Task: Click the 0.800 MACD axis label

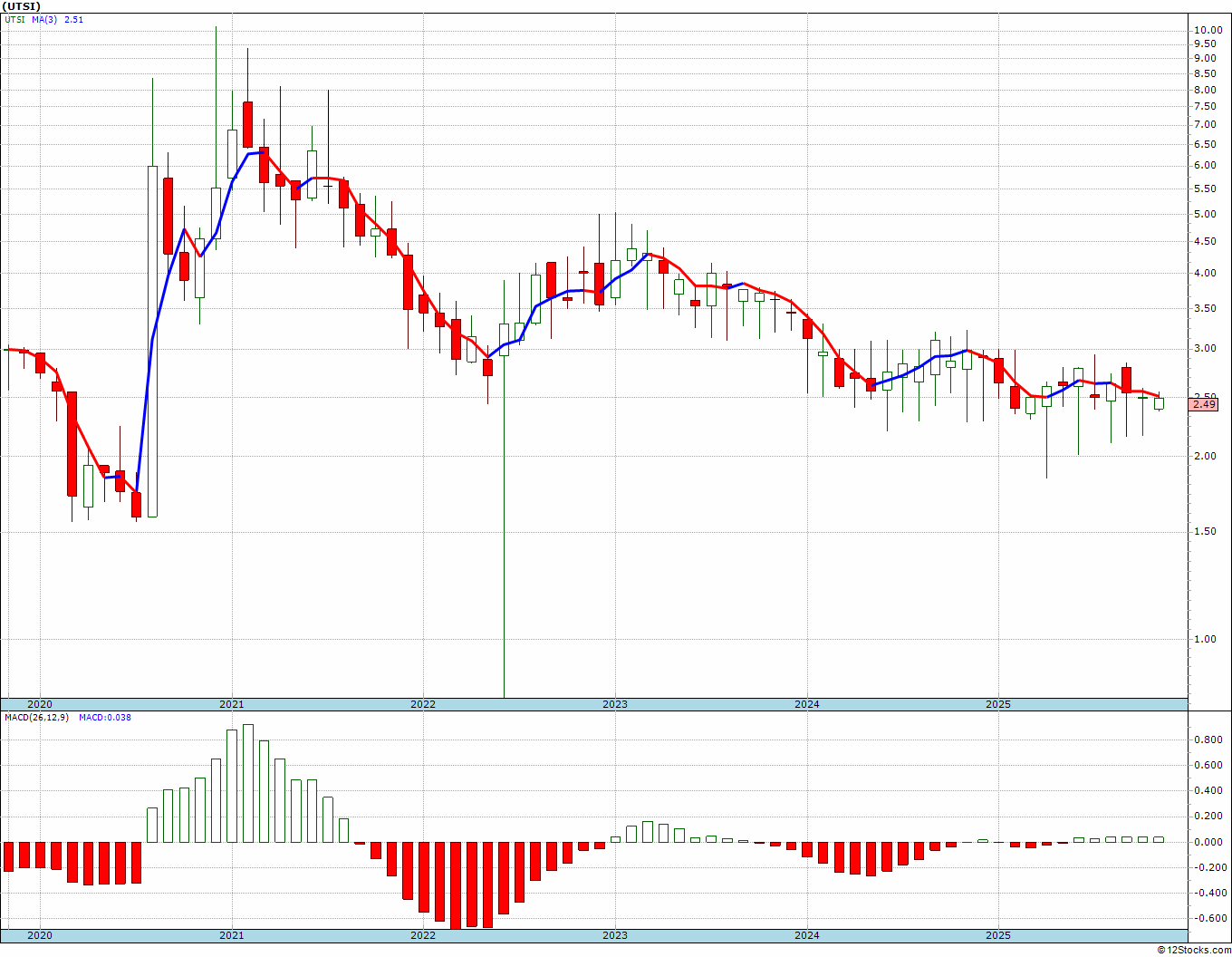Action: point(1207,739)
